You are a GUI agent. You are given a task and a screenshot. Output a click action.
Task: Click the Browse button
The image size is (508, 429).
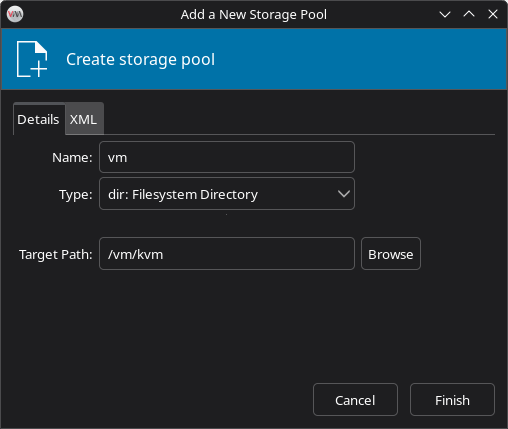pyautogui.click(x=391, y=254)
